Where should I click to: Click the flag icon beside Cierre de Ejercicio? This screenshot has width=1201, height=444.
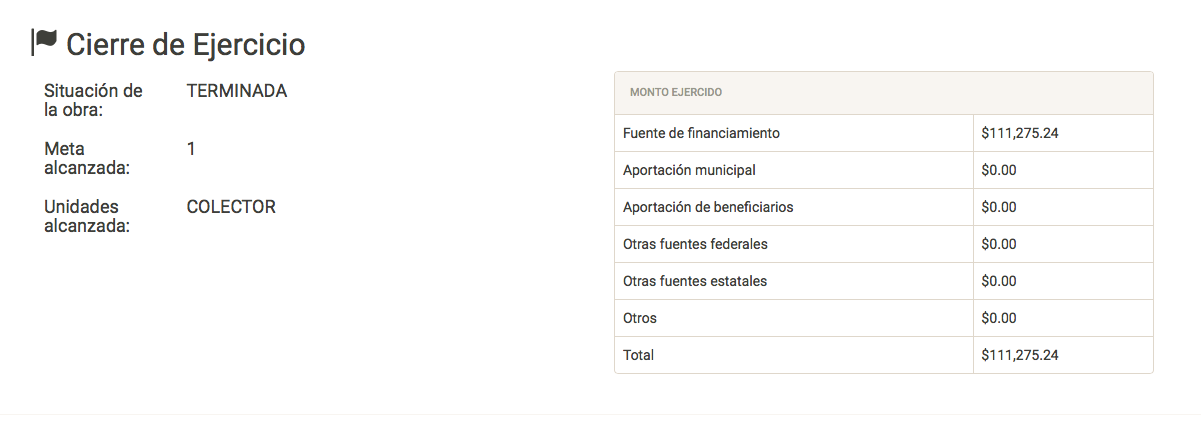tap(45, 42)
